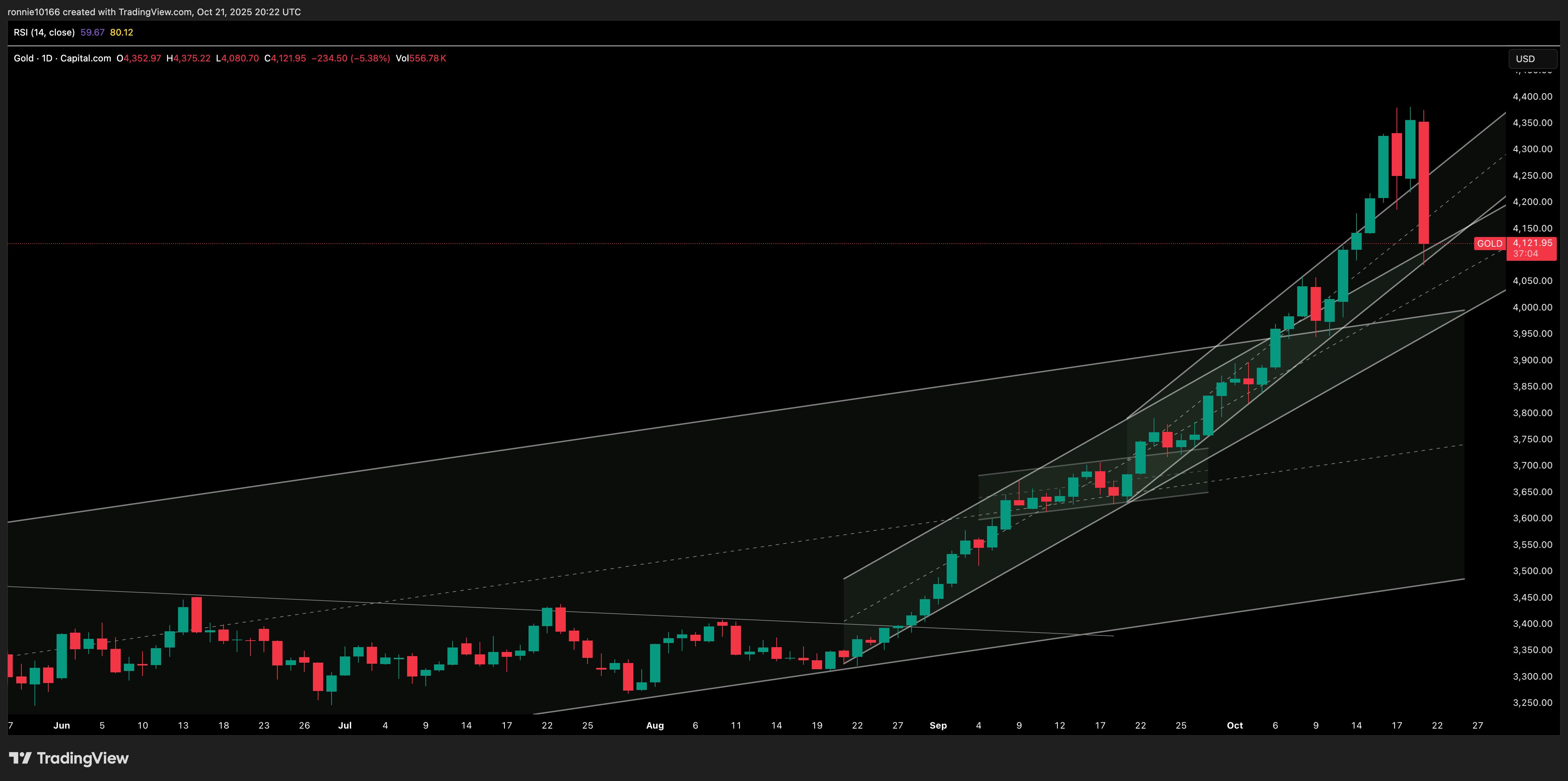Click the 4,400.00 price axis label
Image resolution: width=1568 pixels, height=781 pixels.
pyautogui.click(x=1532, y=97)
